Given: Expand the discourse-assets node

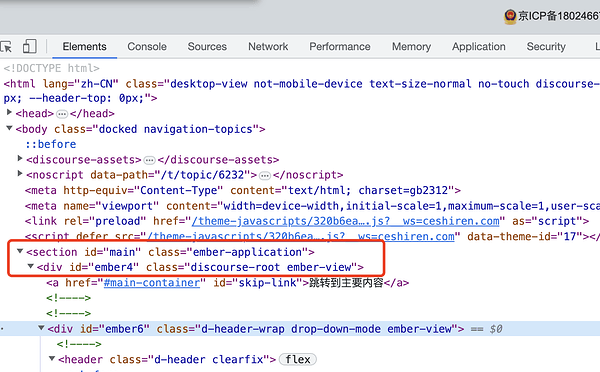Looking at the screenshot, I should click(x=20, y=158).
